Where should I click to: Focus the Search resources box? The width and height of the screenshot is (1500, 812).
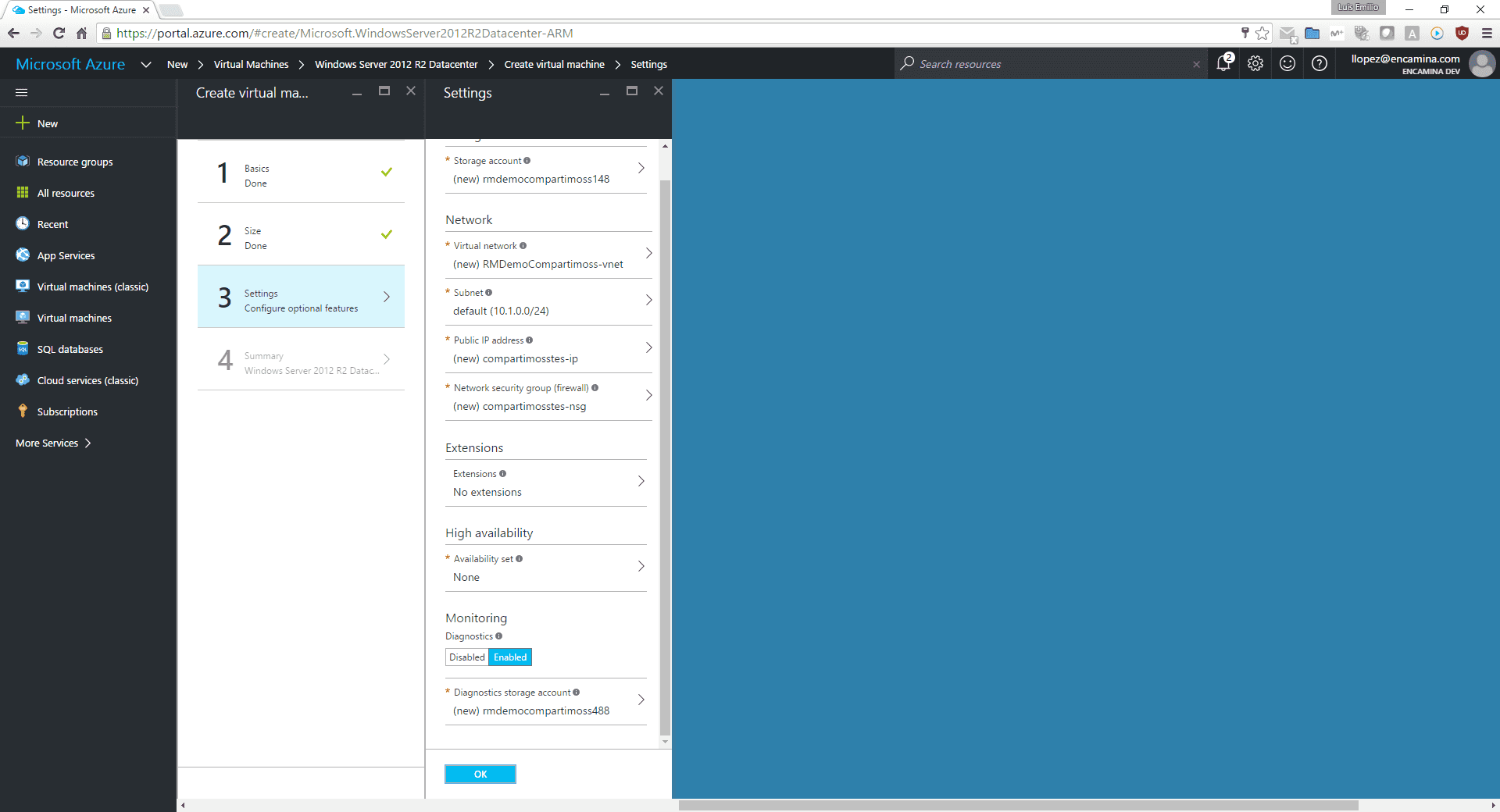[x=1051, y=64]
